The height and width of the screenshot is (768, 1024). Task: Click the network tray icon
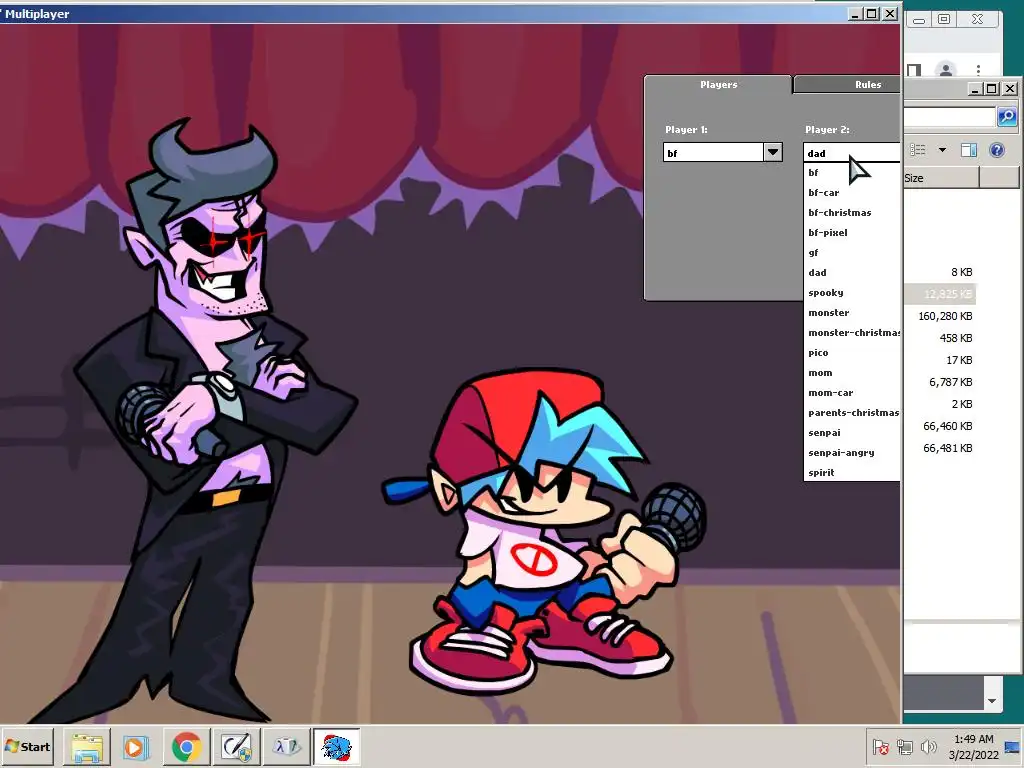904,746
